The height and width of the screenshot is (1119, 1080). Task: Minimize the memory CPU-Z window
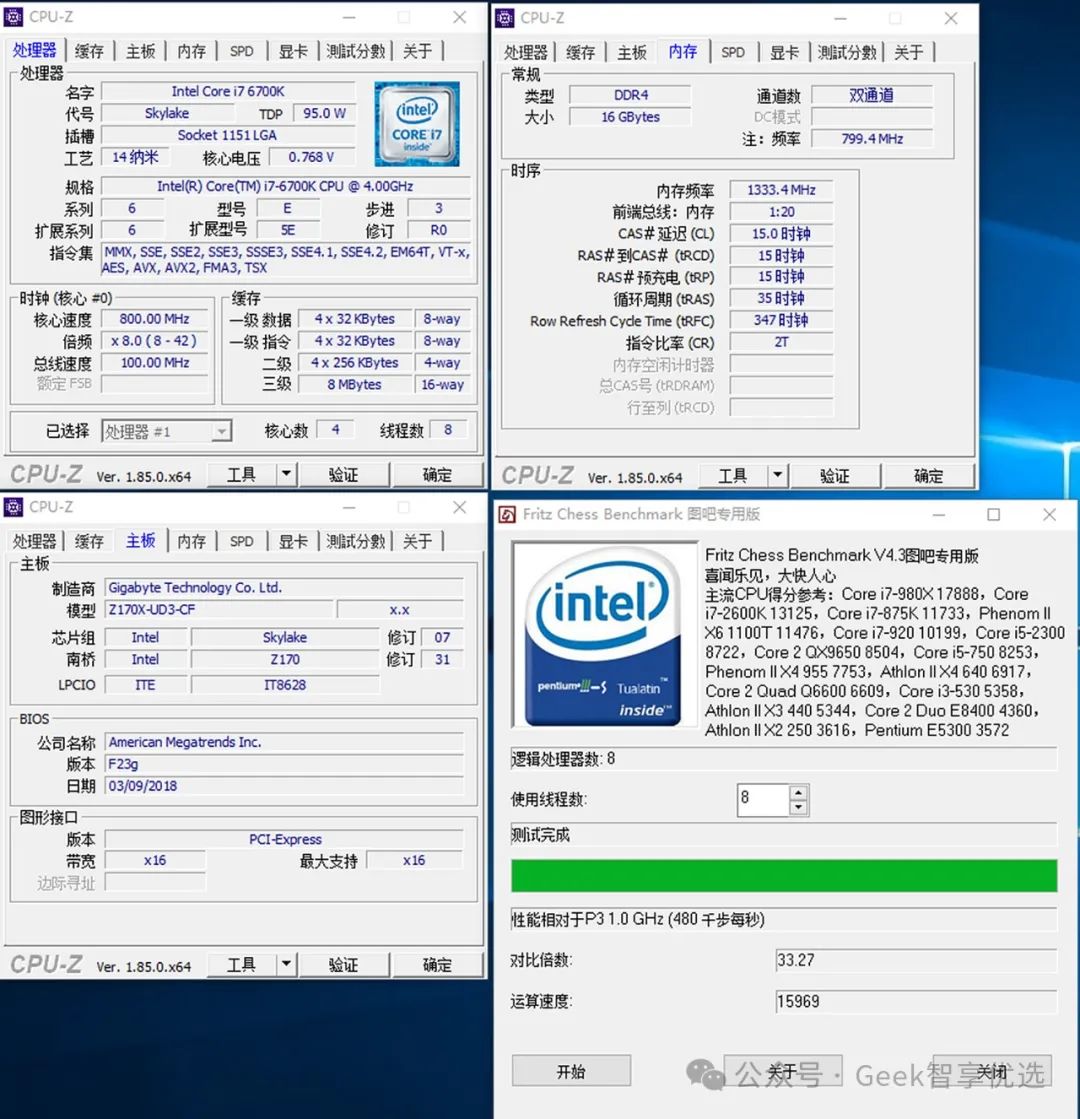pos(840,19)
